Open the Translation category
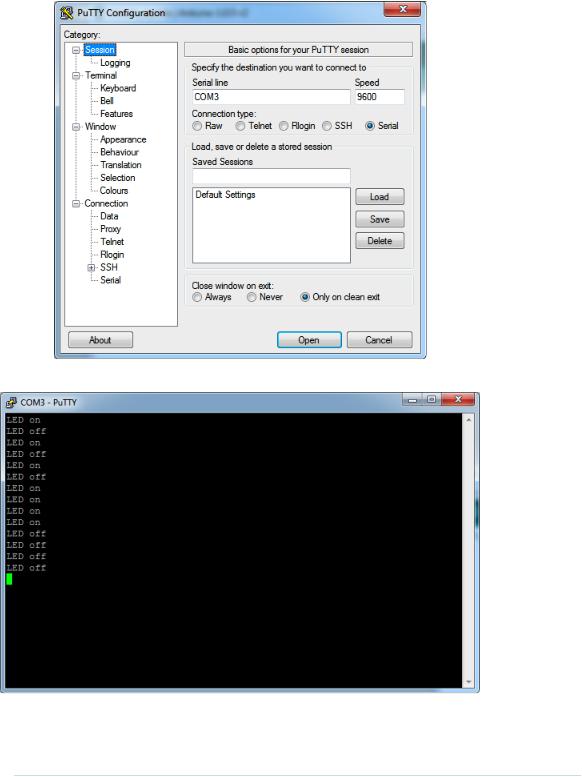 click(x=120, y=165)
